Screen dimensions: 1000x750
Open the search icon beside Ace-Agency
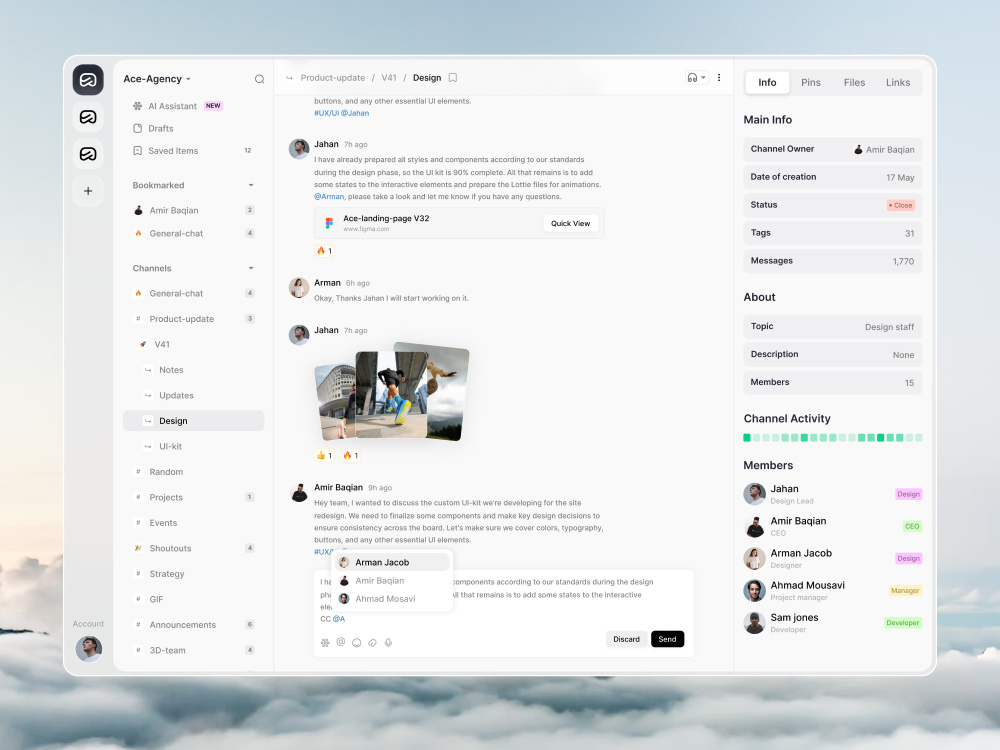click(259, 79)
